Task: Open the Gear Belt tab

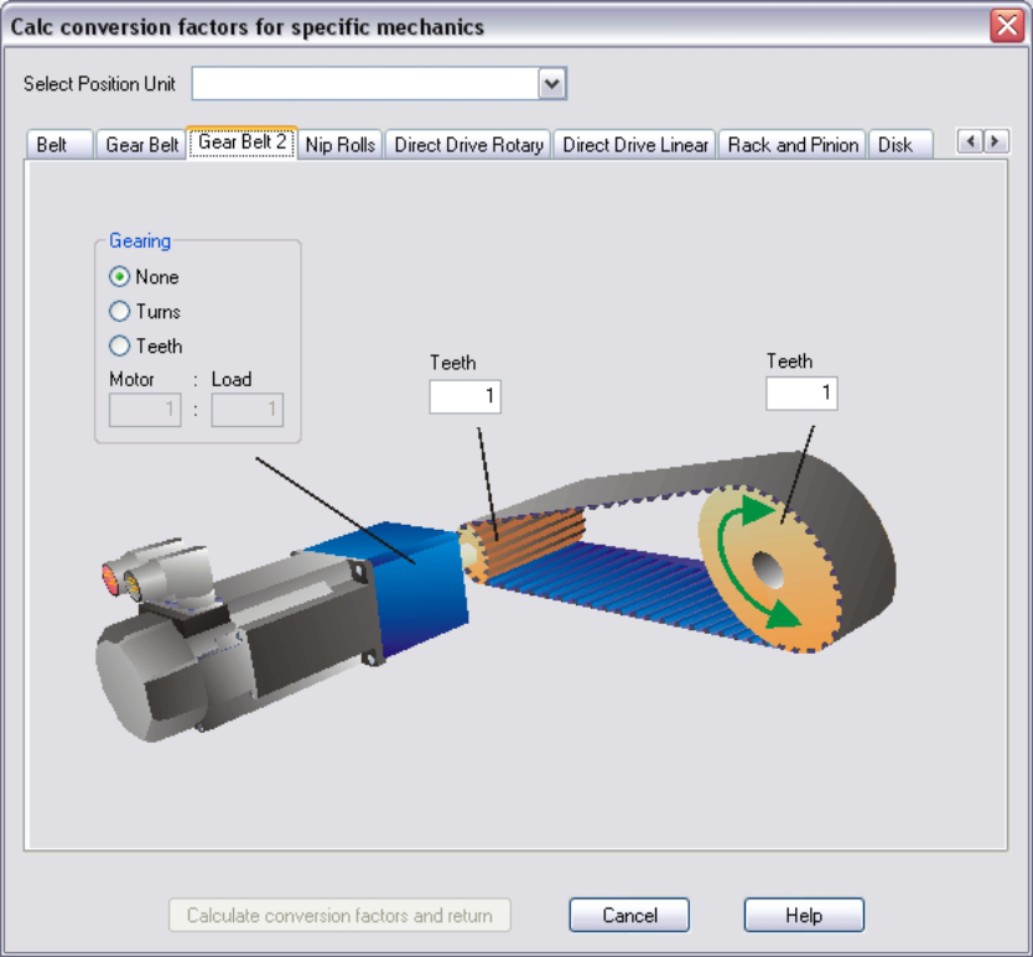Action: tap(141, 145)
